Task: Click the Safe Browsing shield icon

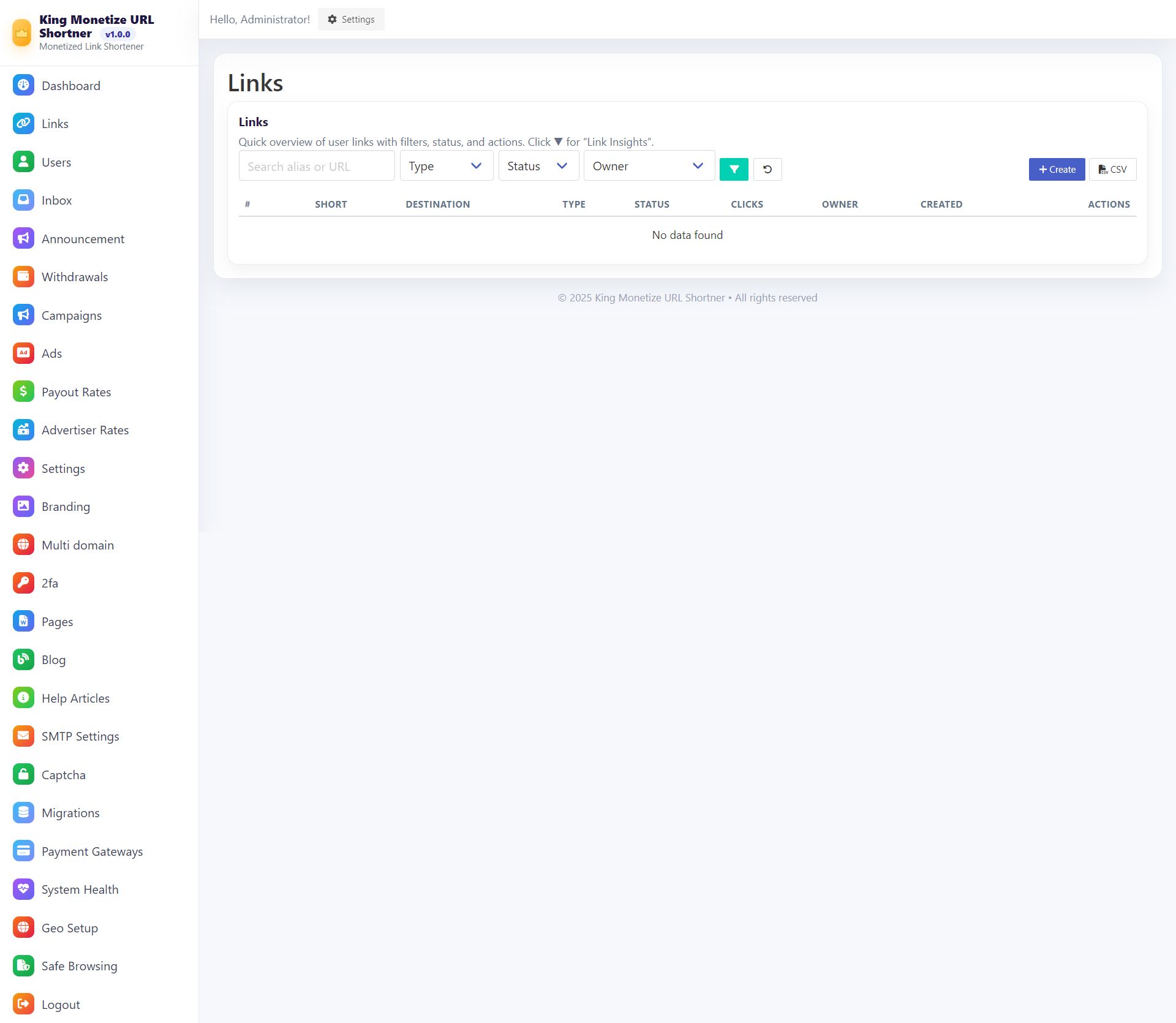Action: tap(23, 965)
